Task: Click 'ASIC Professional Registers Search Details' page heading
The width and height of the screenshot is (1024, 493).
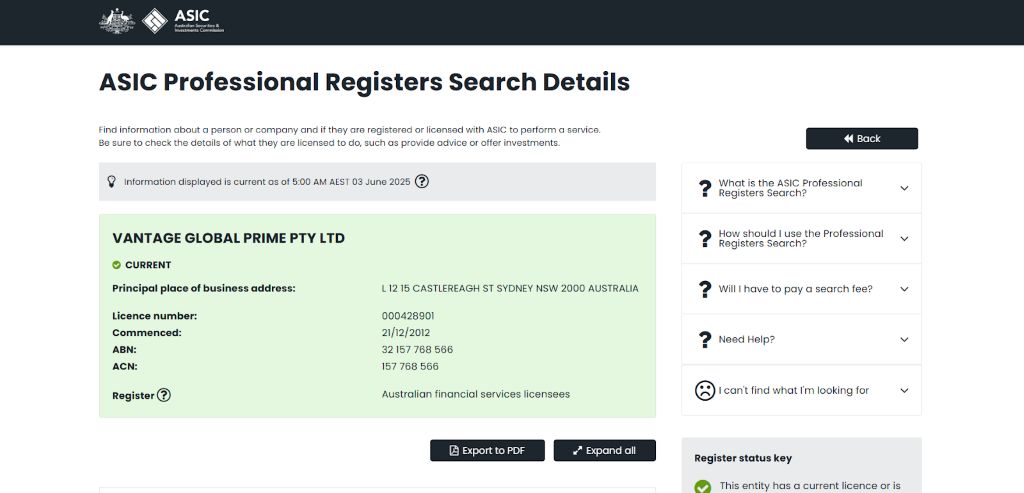Action: pos(364,83)
